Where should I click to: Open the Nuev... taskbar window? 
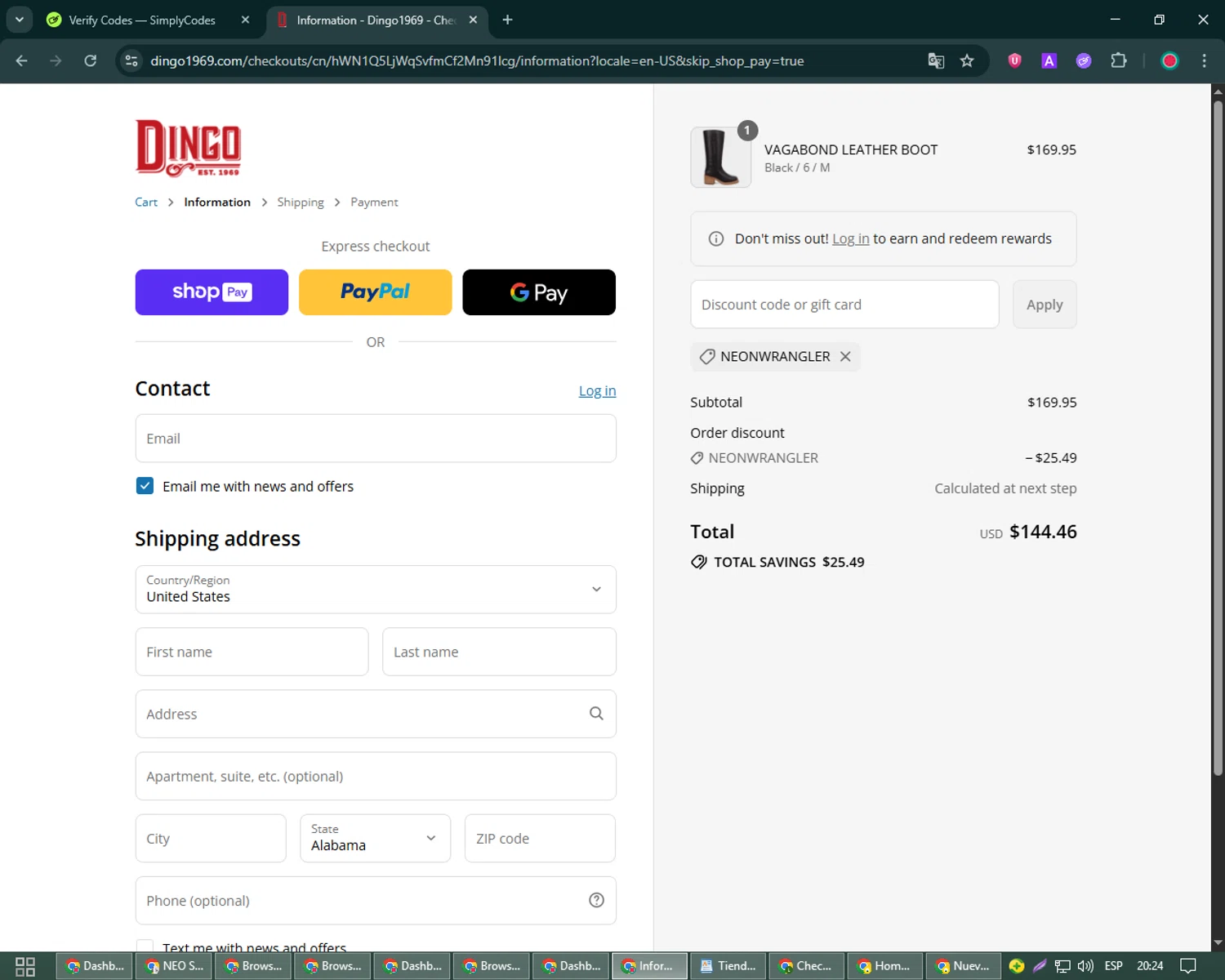pos(964,966)
